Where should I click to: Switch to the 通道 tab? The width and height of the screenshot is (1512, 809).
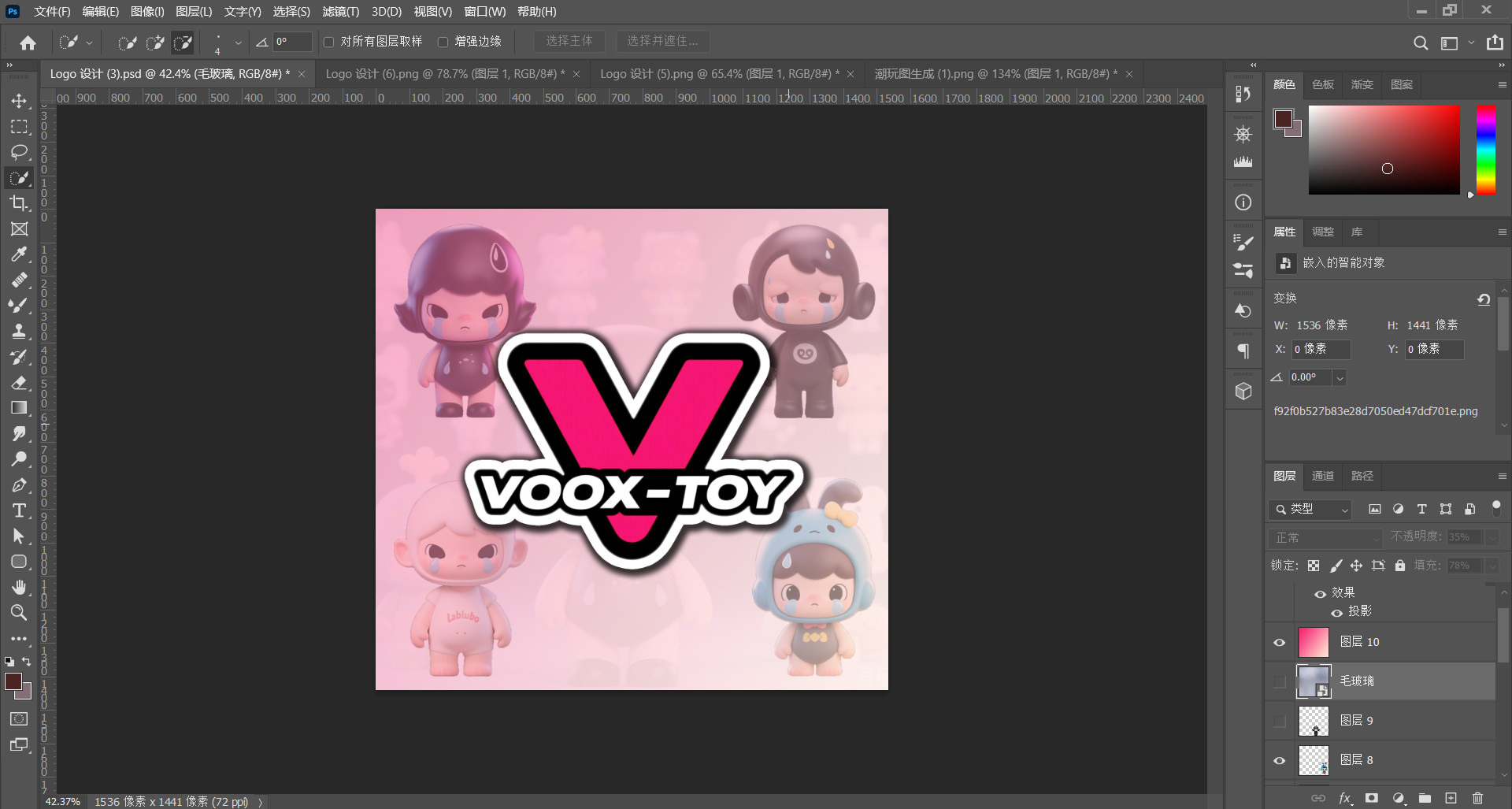coord(1323,476)
